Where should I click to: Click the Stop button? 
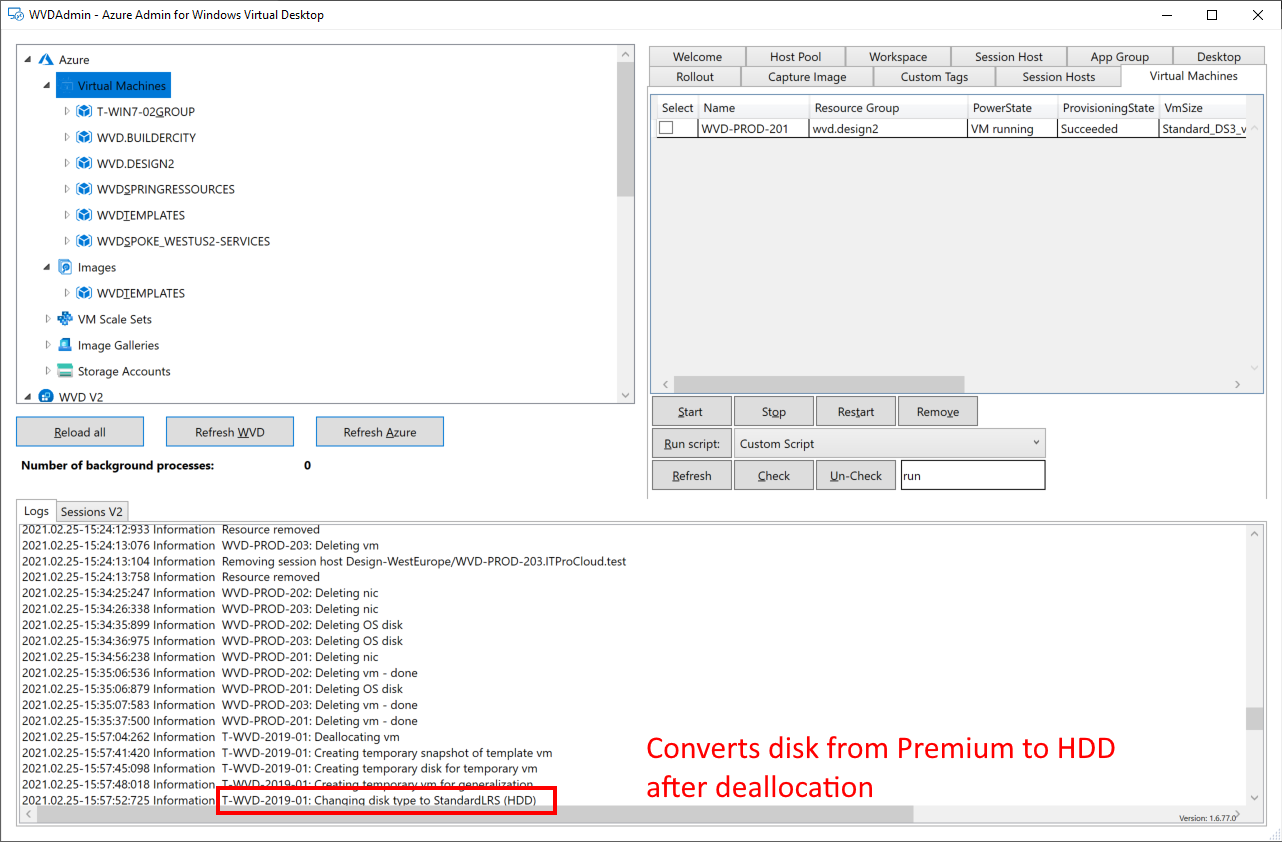tap(773, 412)
